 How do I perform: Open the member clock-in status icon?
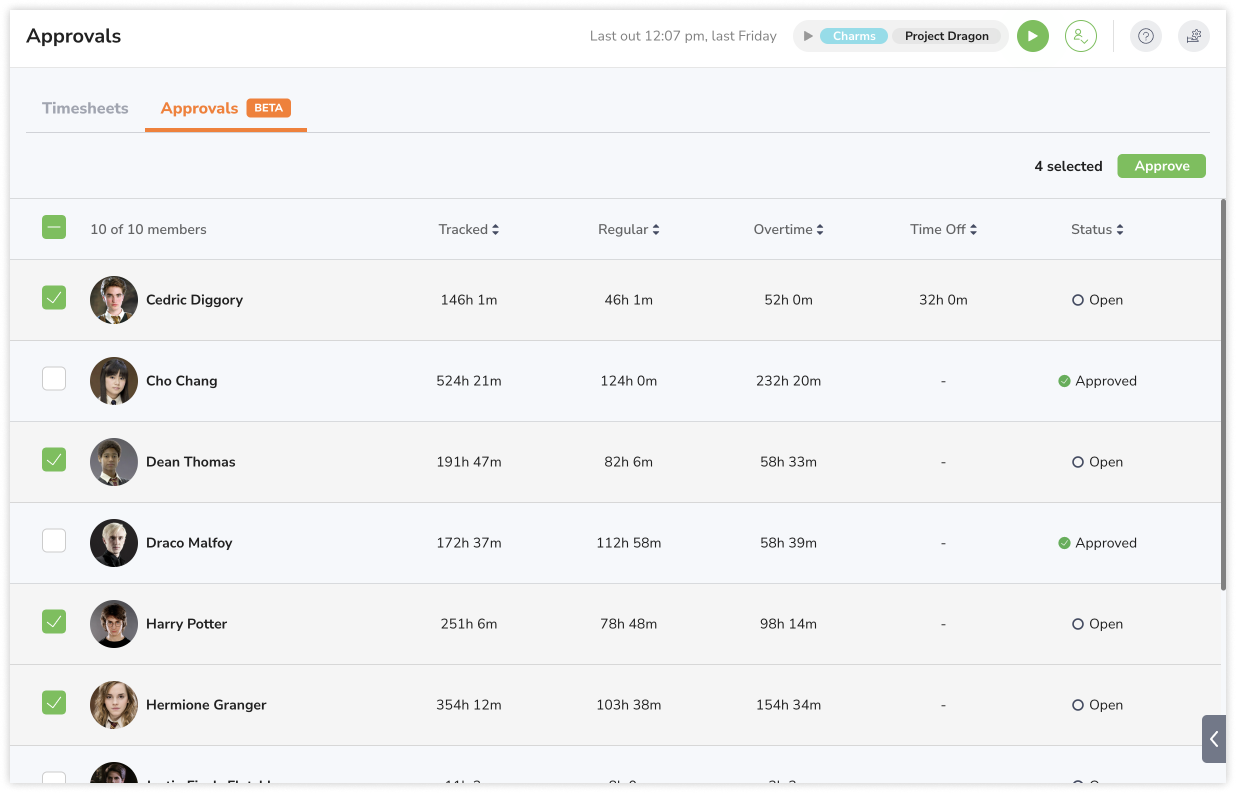pyautogui.click(x=1080, y=36)
